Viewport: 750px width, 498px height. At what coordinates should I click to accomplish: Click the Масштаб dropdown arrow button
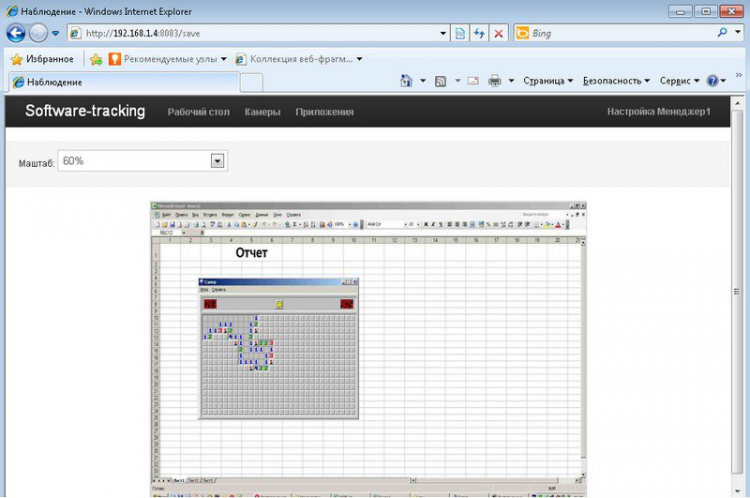point(218,161)
